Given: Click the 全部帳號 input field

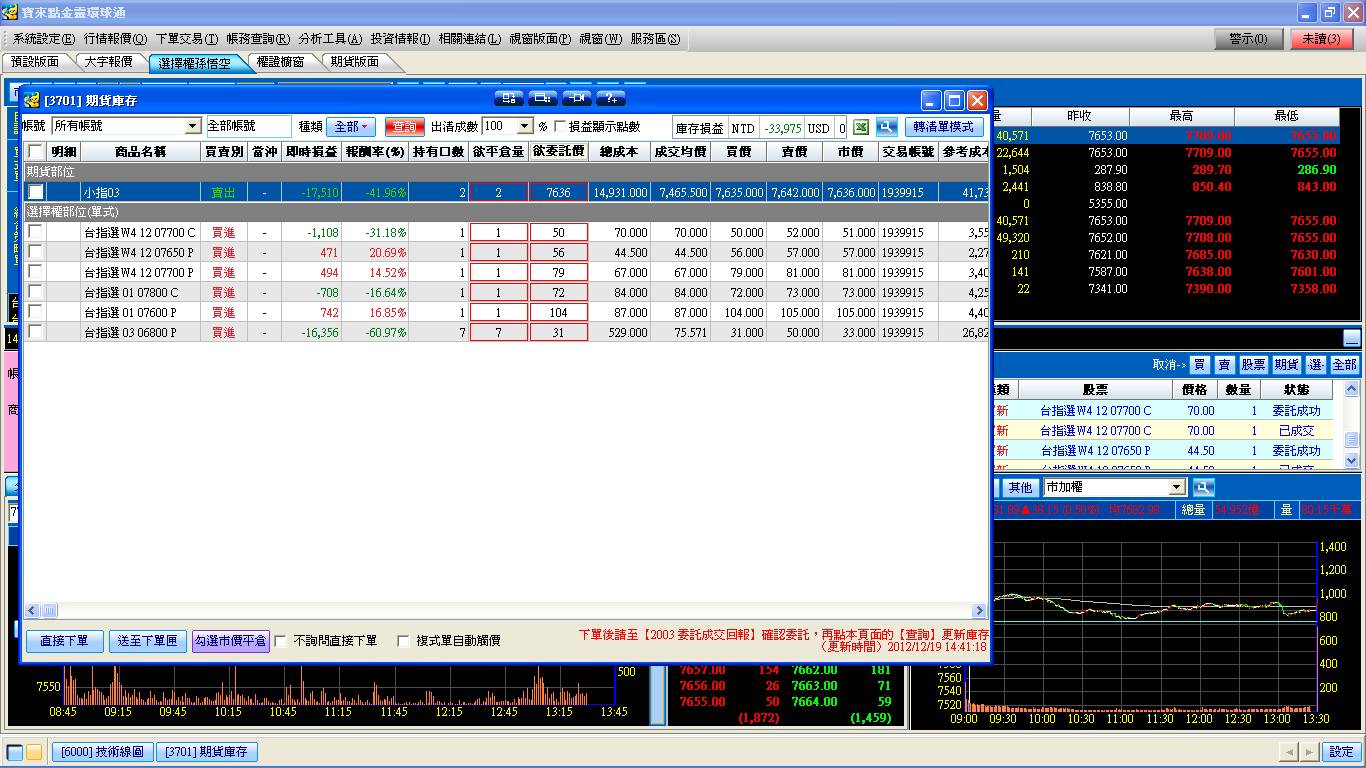Looking at the screenshot, I should click(x=249, y=127).
